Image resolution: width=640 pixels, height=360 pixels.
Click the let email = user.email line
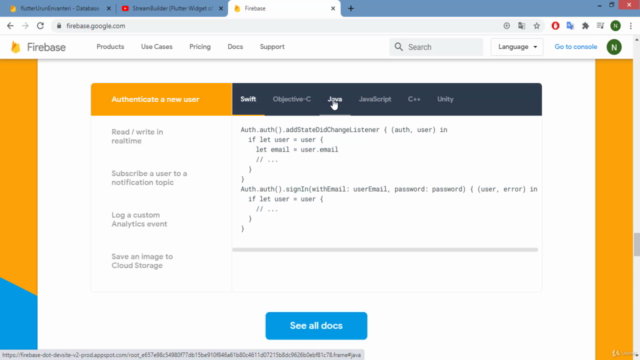(297, 149)
